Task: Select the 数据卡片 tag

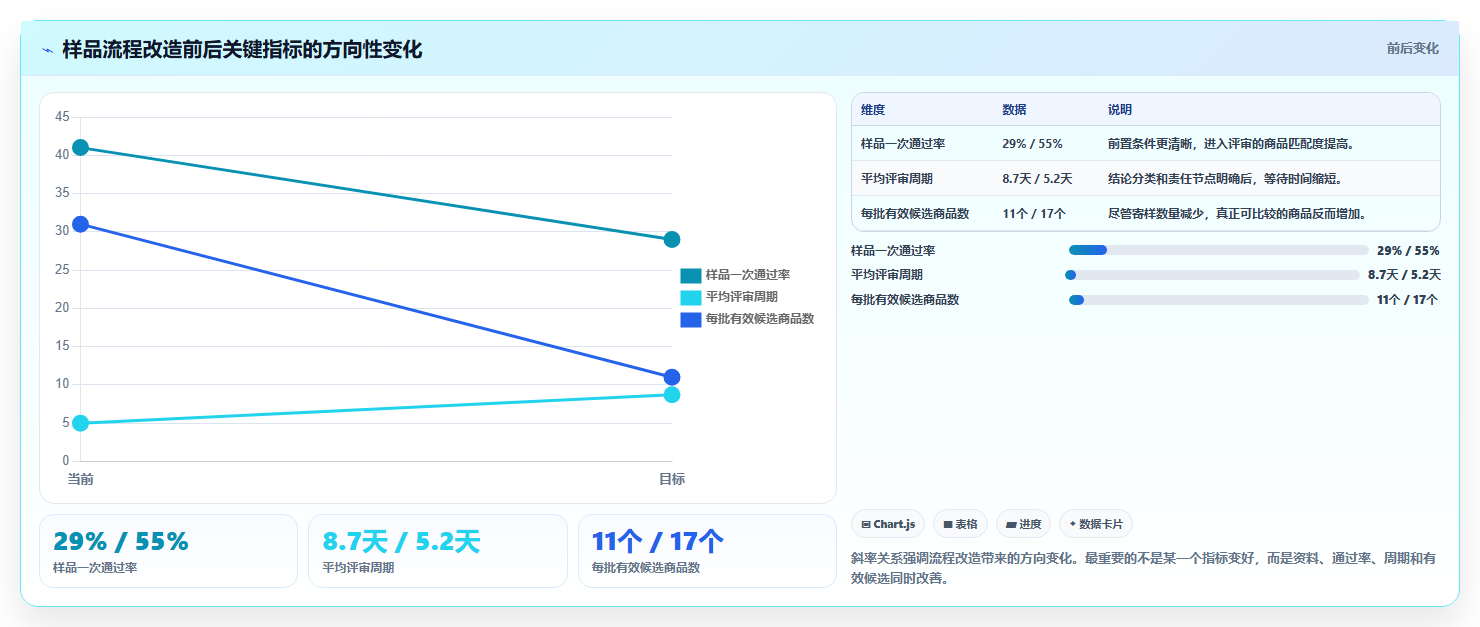Action: coord(1096,524)
